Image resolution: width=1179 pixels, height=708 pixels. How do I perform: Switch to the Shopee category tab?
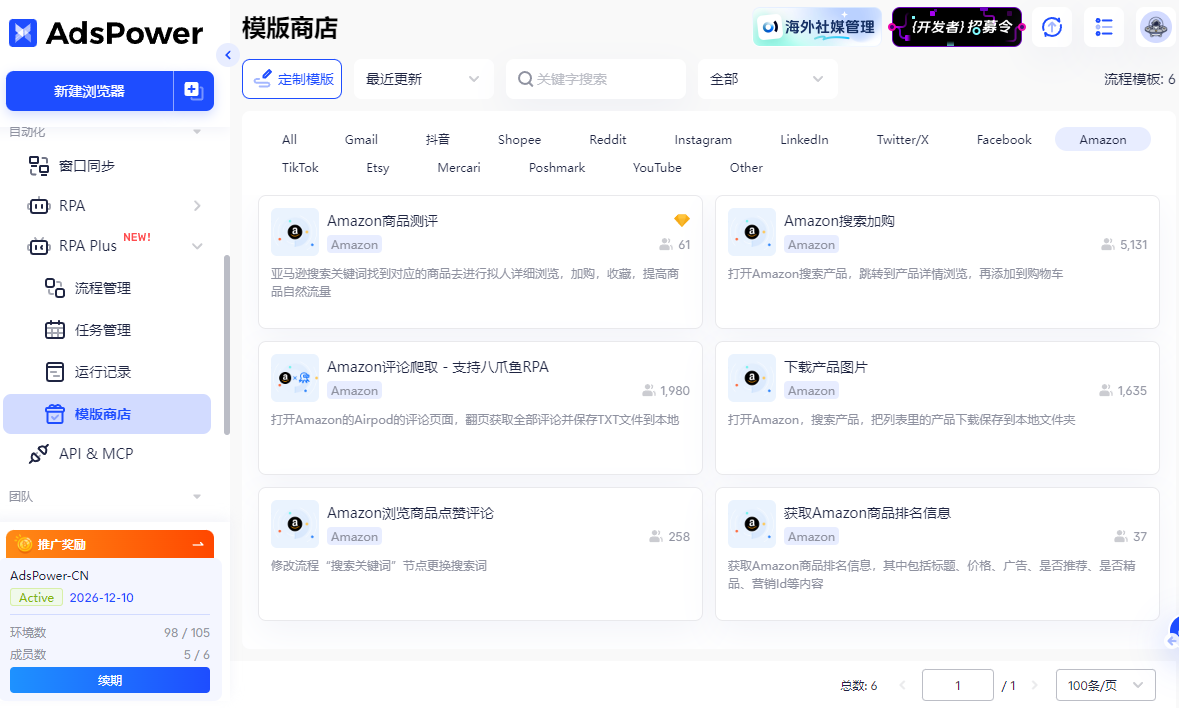(519, 140)
